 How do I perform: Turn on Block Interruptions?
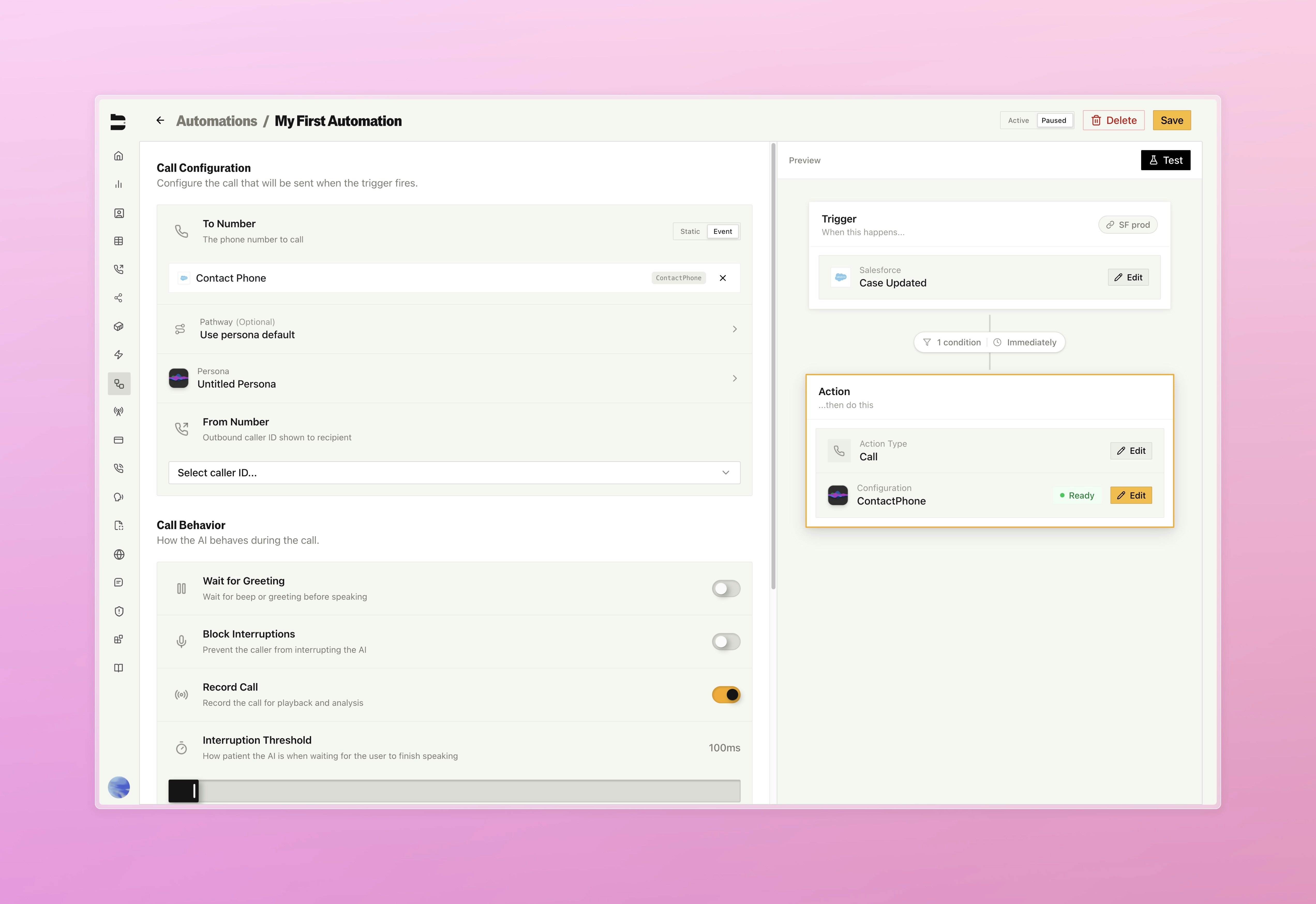(726, 641)
